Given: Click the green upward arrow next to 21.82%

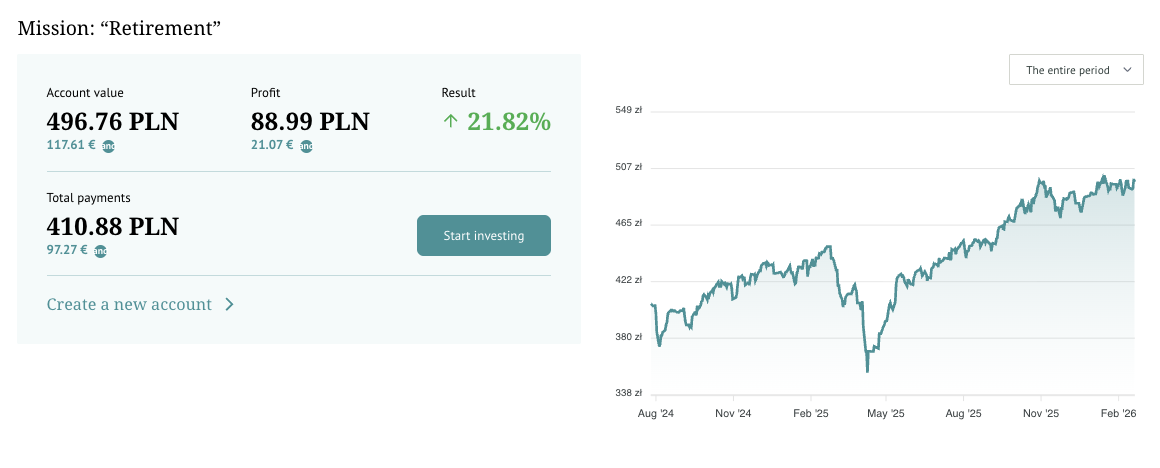Looking at the screenshot, I should click(x=450, y=122).
